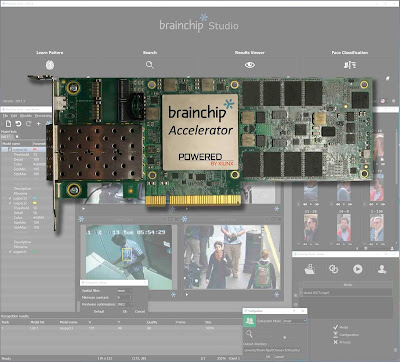Click snowflake icon below right video panel
The width and height of the screenshot is (400, 362).
[x=276, y=295]
